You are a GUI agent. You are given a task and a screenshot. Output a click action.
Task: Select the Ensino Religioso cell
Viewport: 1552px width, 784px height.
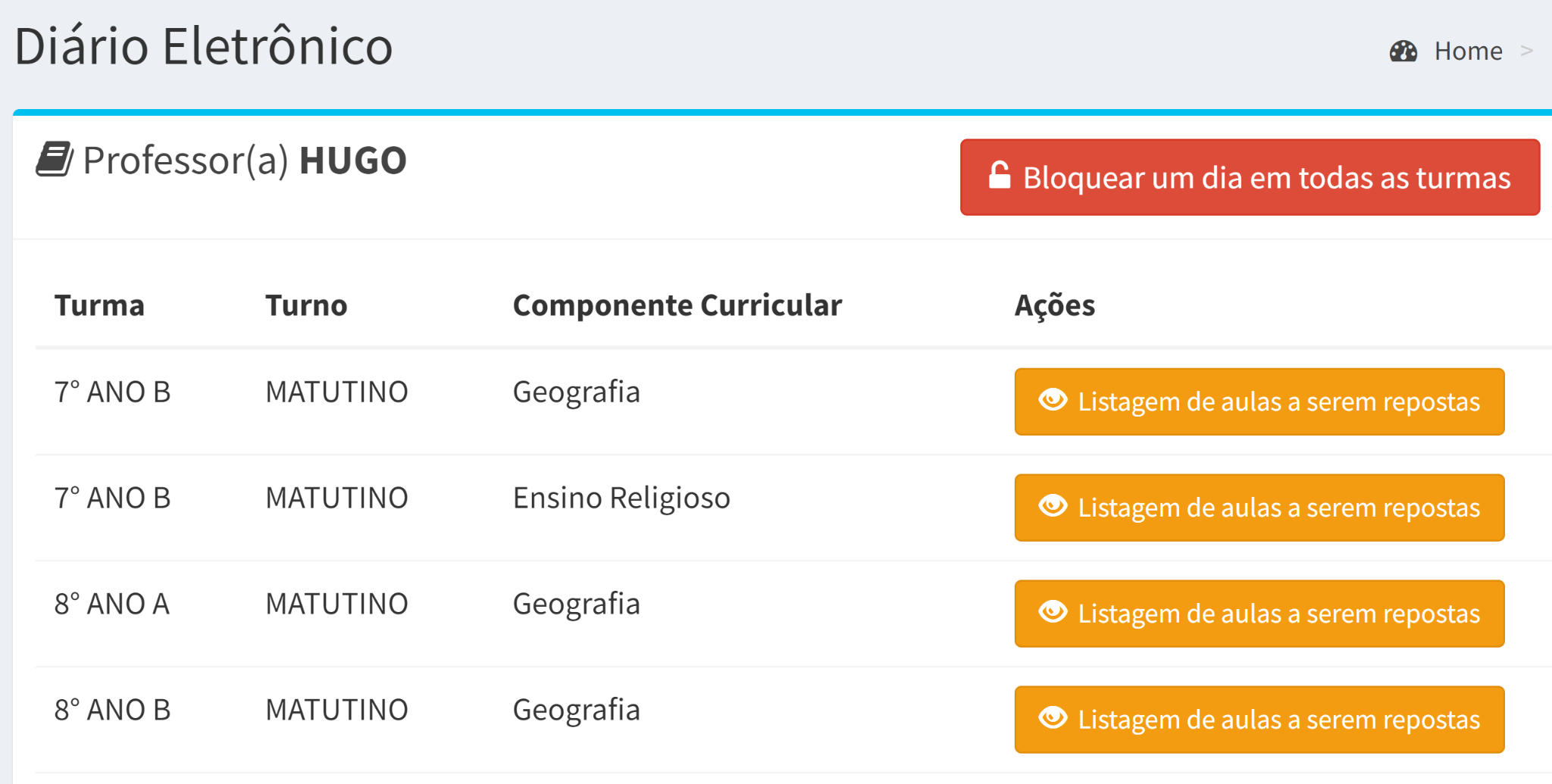(x=621, y=498)
